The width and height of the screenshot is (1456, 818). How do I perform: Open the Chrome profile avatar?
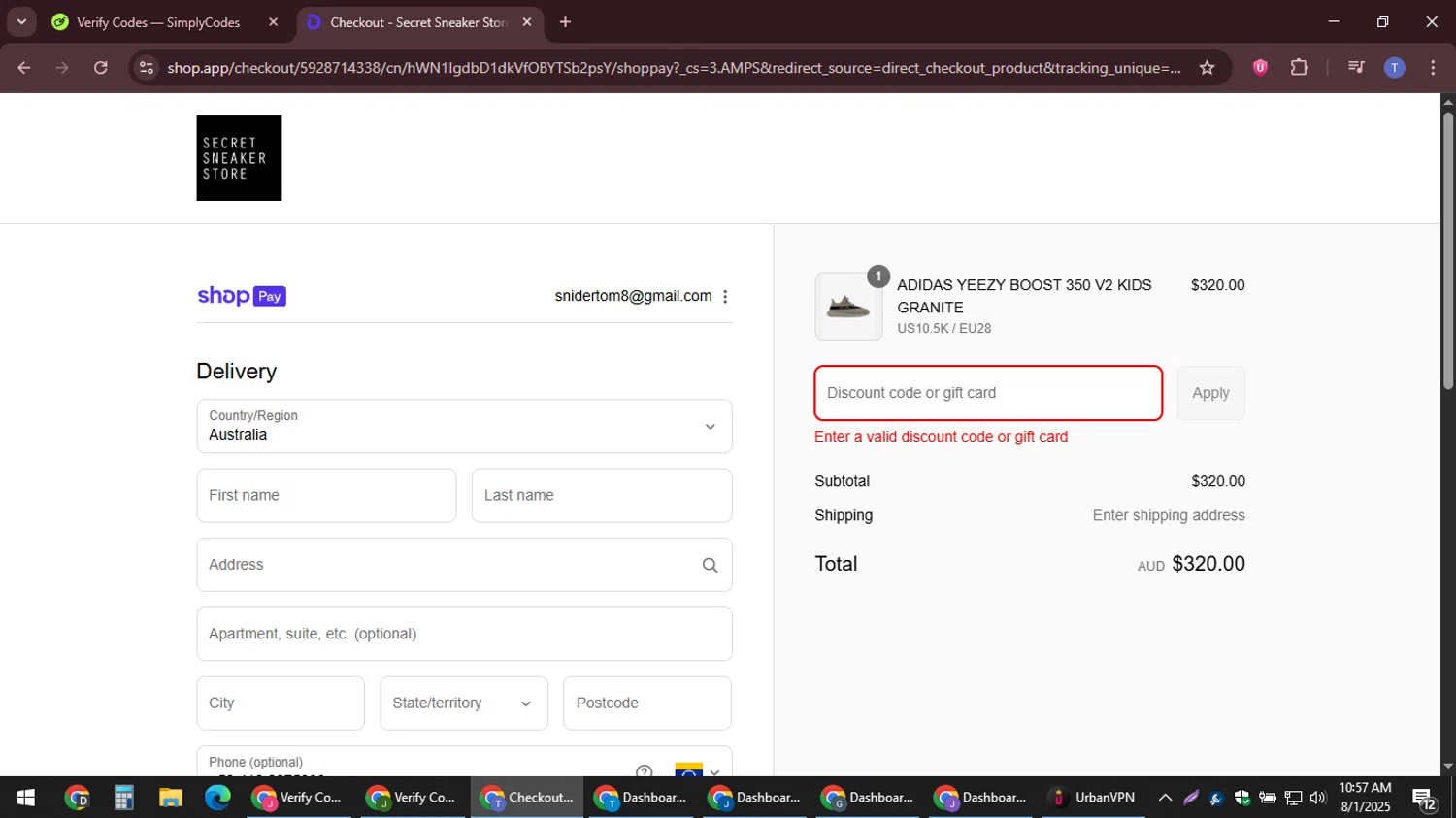point(1394,68)
